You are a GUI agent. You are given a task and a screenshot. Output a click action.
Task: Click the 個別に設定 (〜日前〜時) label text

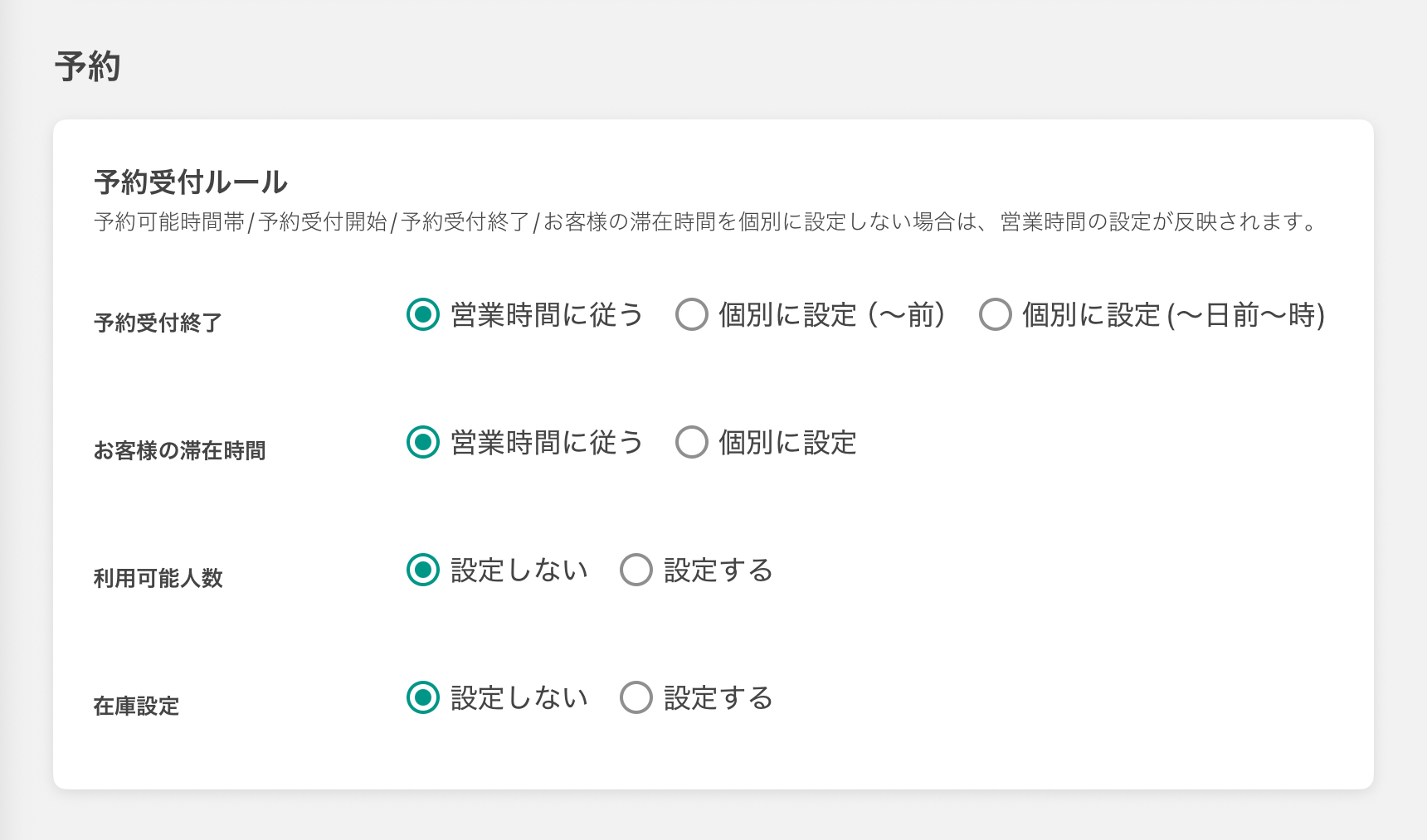click(1173, 315)
